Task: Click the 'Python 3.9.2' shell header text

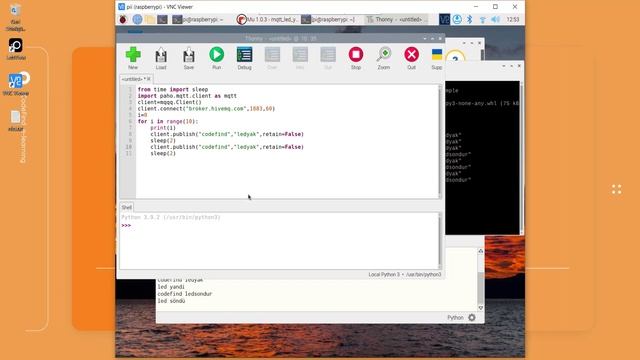Action: click(171, 218)
